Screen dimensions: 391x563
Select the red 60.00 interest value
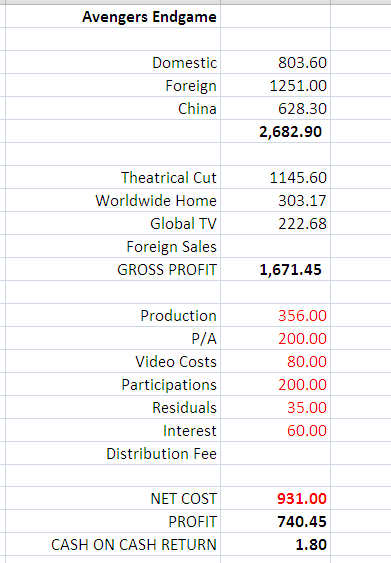coord(275,430)
